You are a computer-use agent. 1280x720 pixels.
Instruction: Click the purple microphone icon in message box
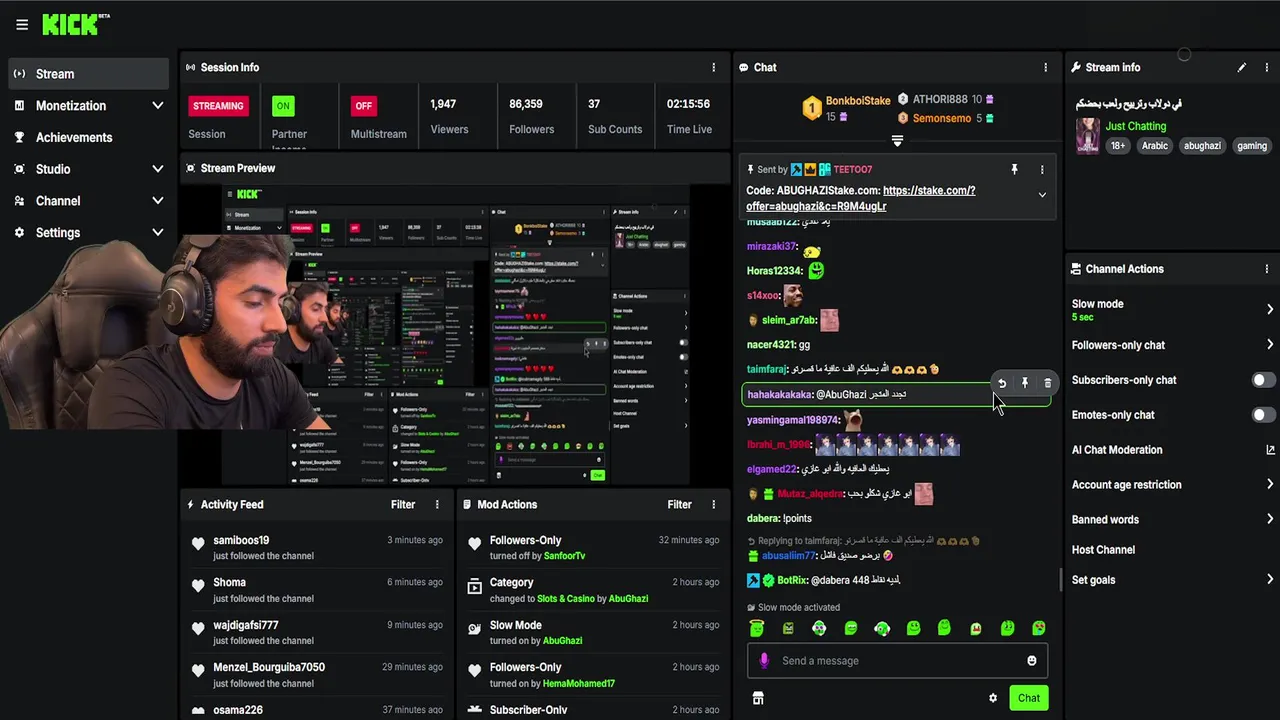(764, 660)
